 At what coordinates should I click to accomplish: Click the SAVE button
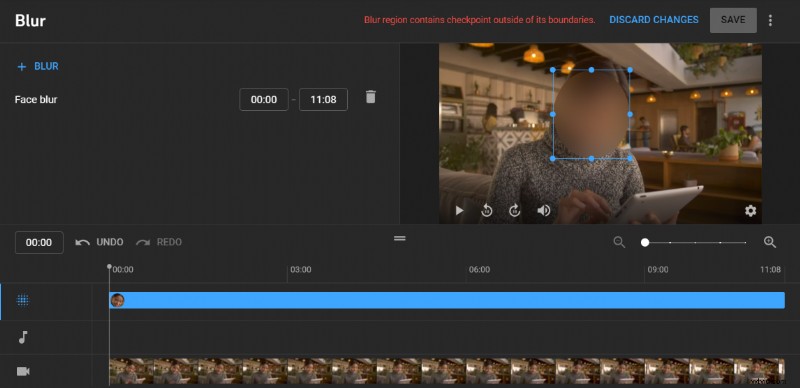(x=733, y=20)
